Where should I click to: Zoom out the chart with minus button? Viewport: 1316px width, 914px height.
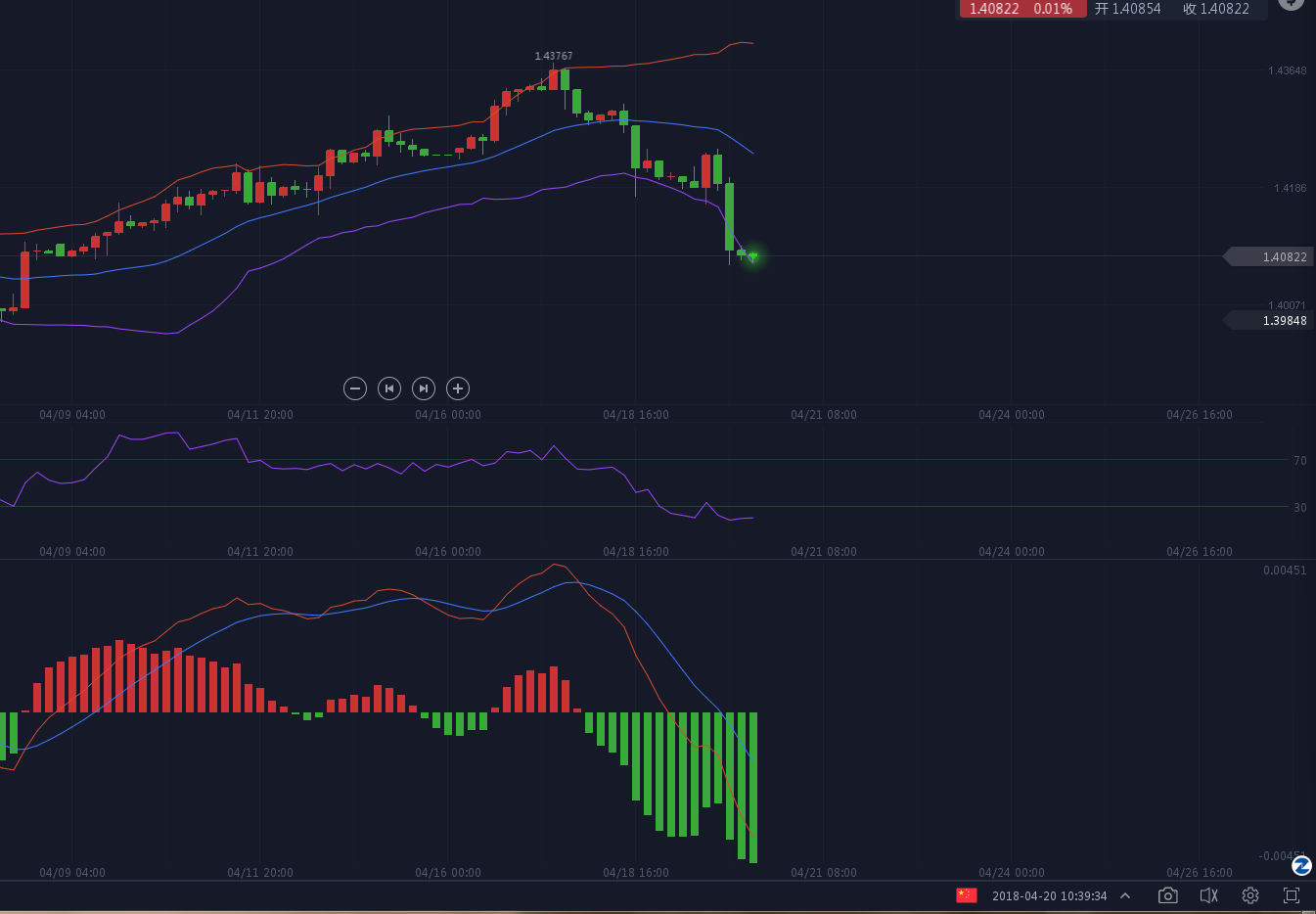pos(355,388)
